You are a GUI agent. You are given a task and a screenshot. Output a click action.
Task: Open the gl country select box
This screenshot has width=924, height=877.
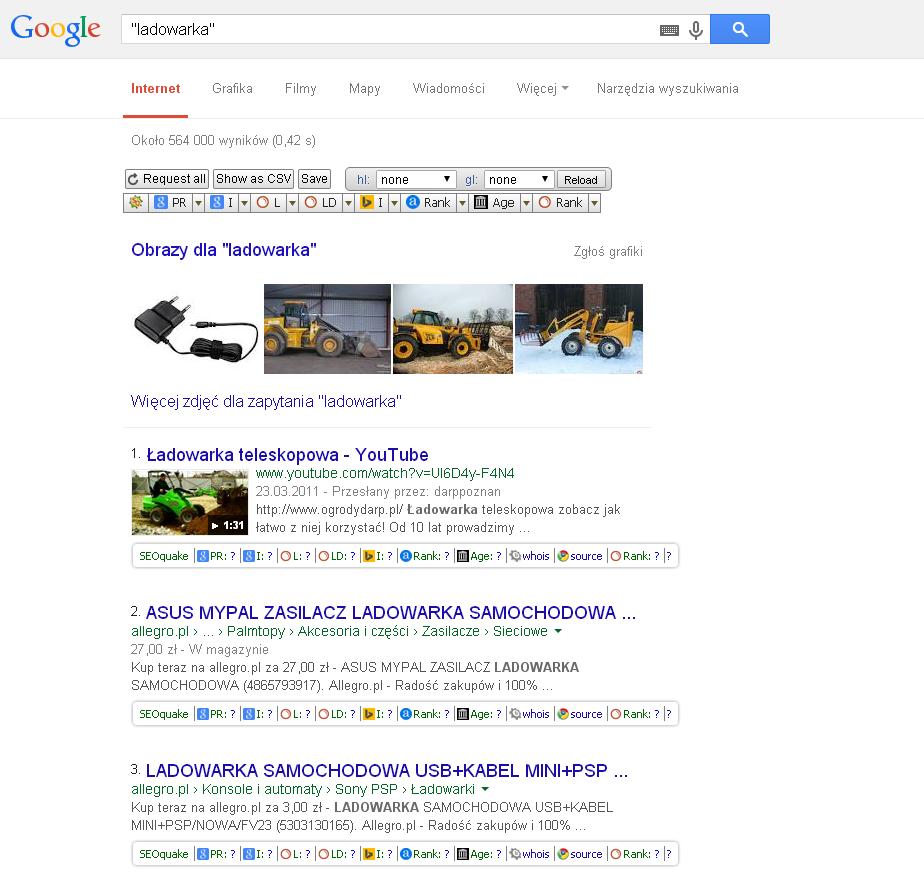pyautogui.click(x=519, y=179)
